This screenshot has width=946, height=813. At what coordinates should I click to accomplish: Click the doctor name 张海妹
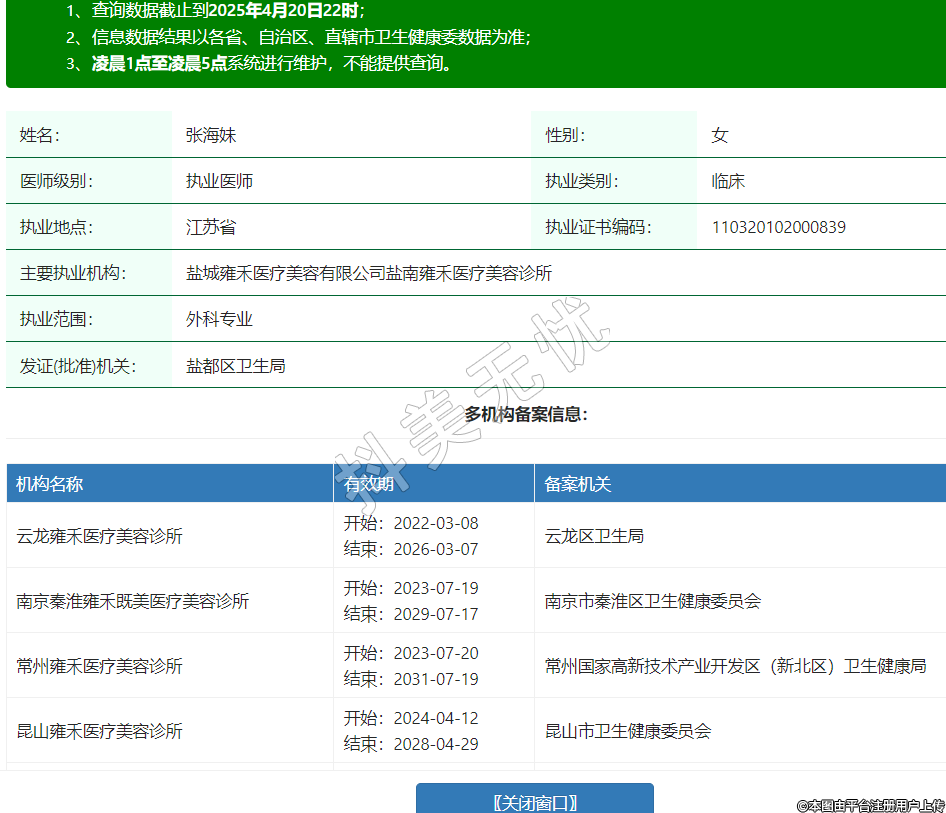point(211,135)
